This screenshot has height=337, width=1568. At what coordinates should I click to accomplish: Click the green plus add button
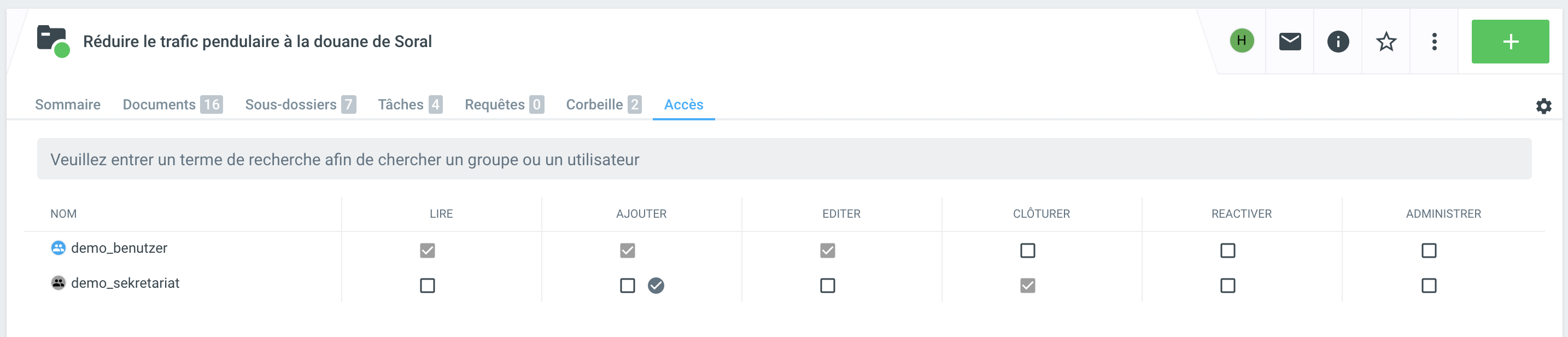coord(1510,42)
